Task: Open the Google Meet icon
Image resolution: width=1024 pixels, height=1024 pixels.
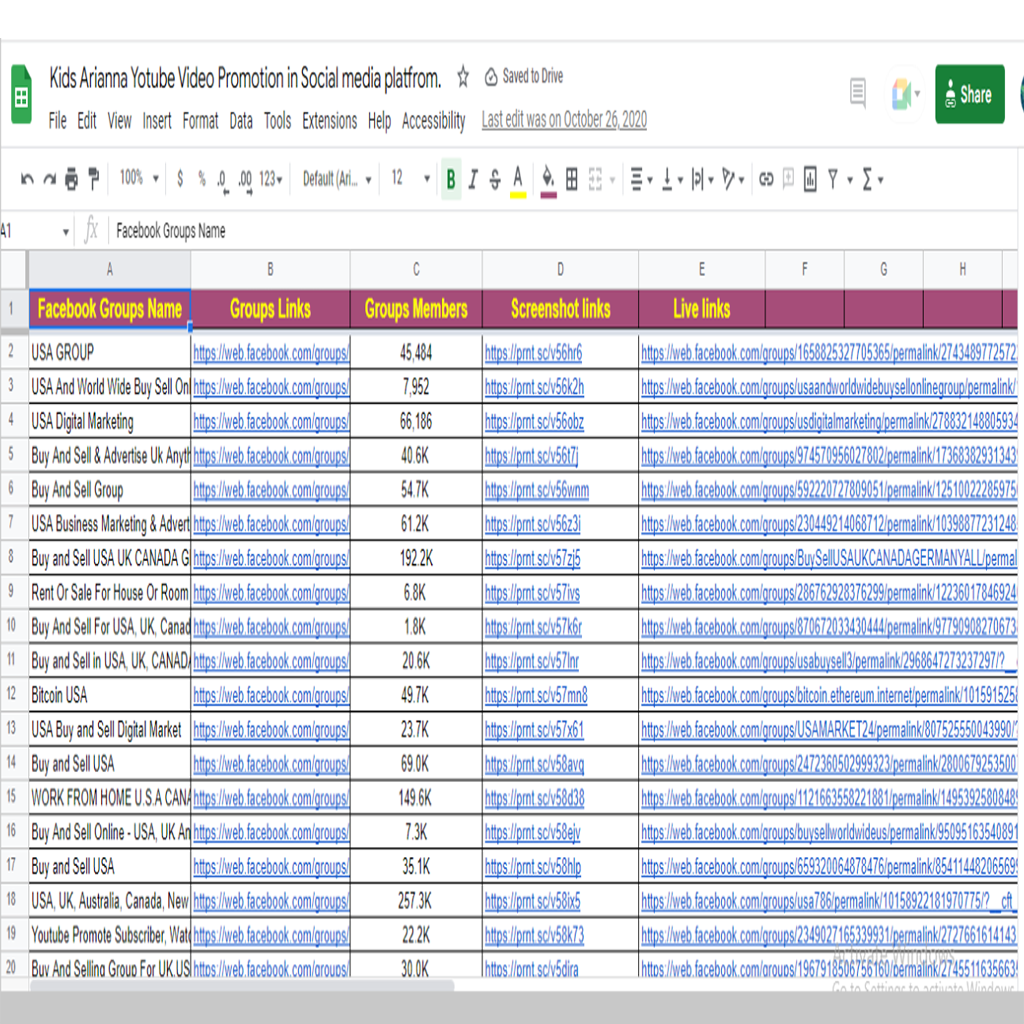Action: (x=903, y=94)
